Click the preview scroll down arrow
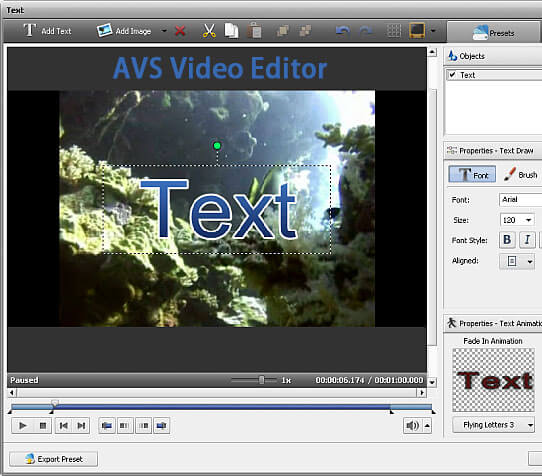 click(432, 382)
